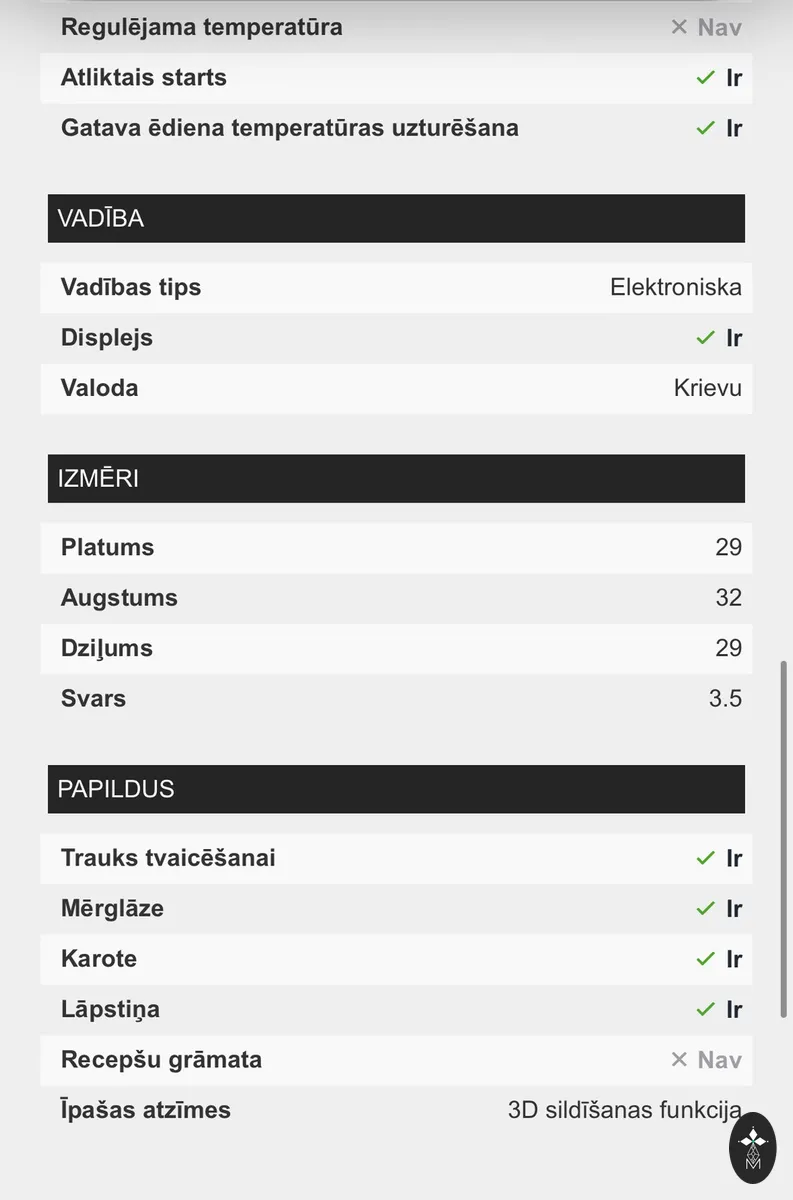Image resolution: width=793 pixels, height=1200 pixels.
Task: Click the Vadības tips label
Action: coord(131,287)
